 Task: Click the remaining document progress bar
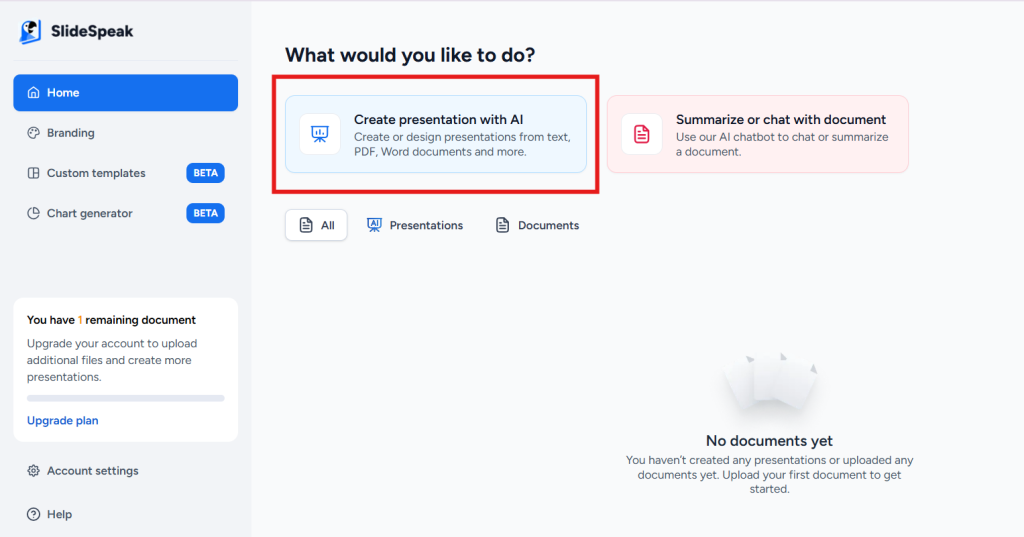coord(125,398)
